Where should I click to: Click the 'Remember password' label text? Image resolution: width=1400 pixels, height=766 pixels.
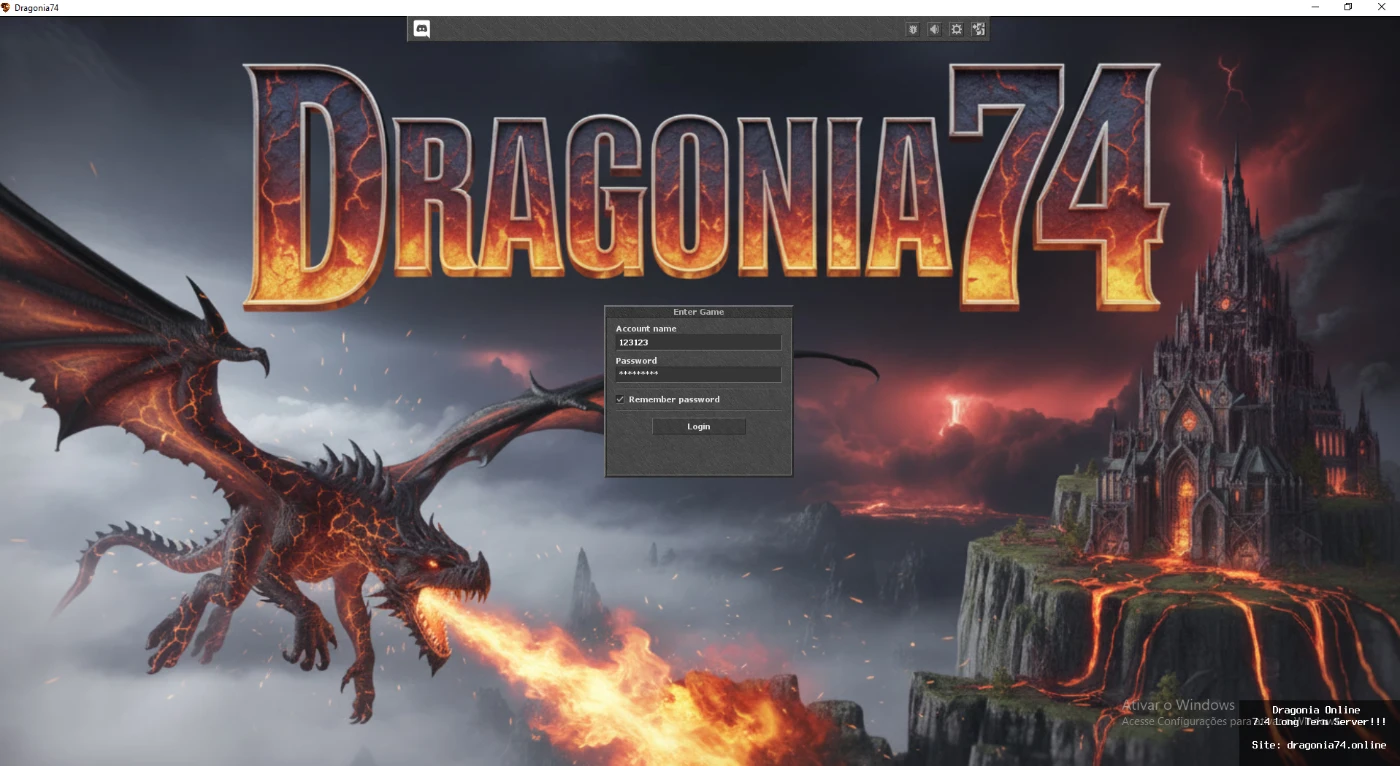tap(673, 399)
